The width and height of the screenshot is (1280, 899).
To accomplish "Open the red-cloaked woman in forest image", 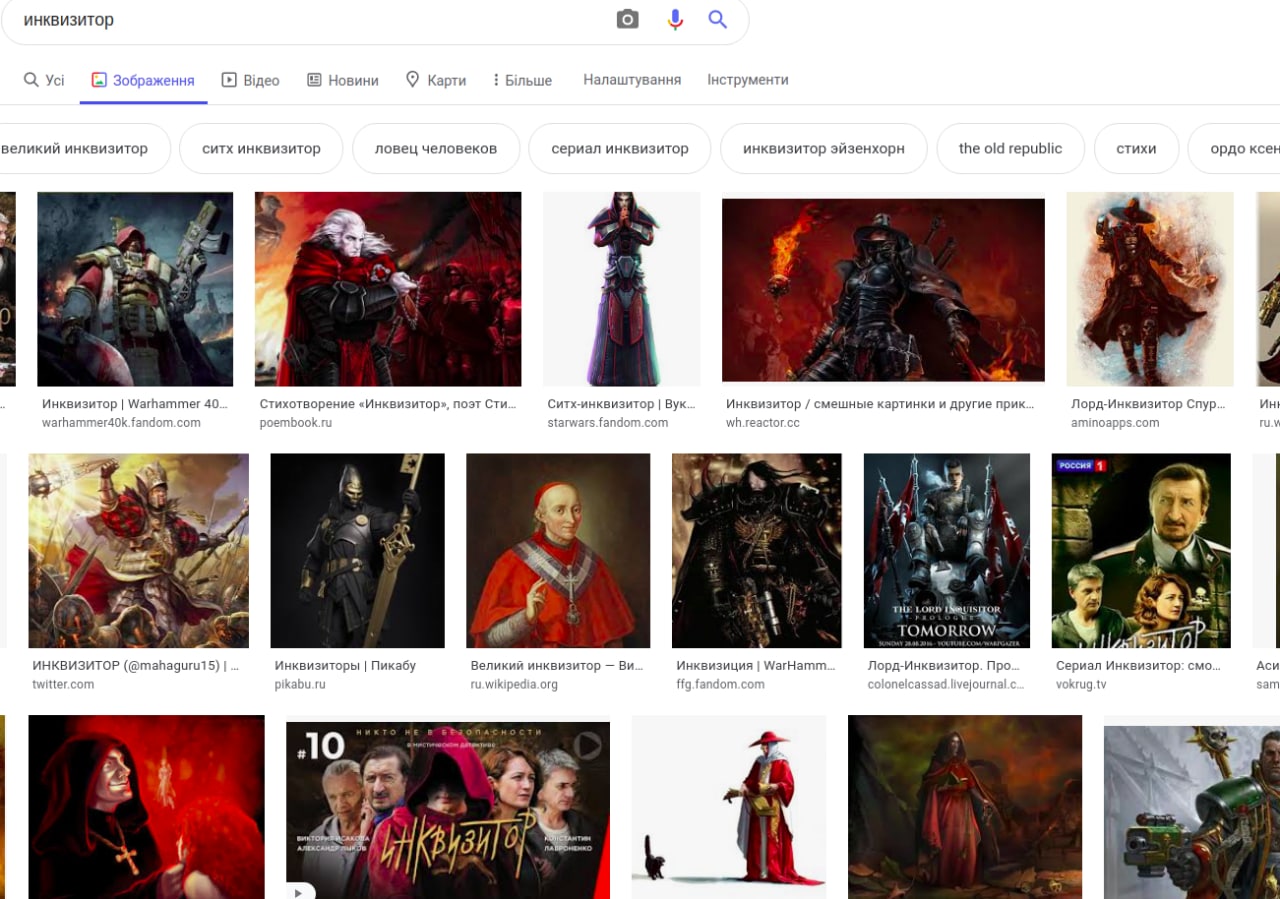I will coord(965,806).
